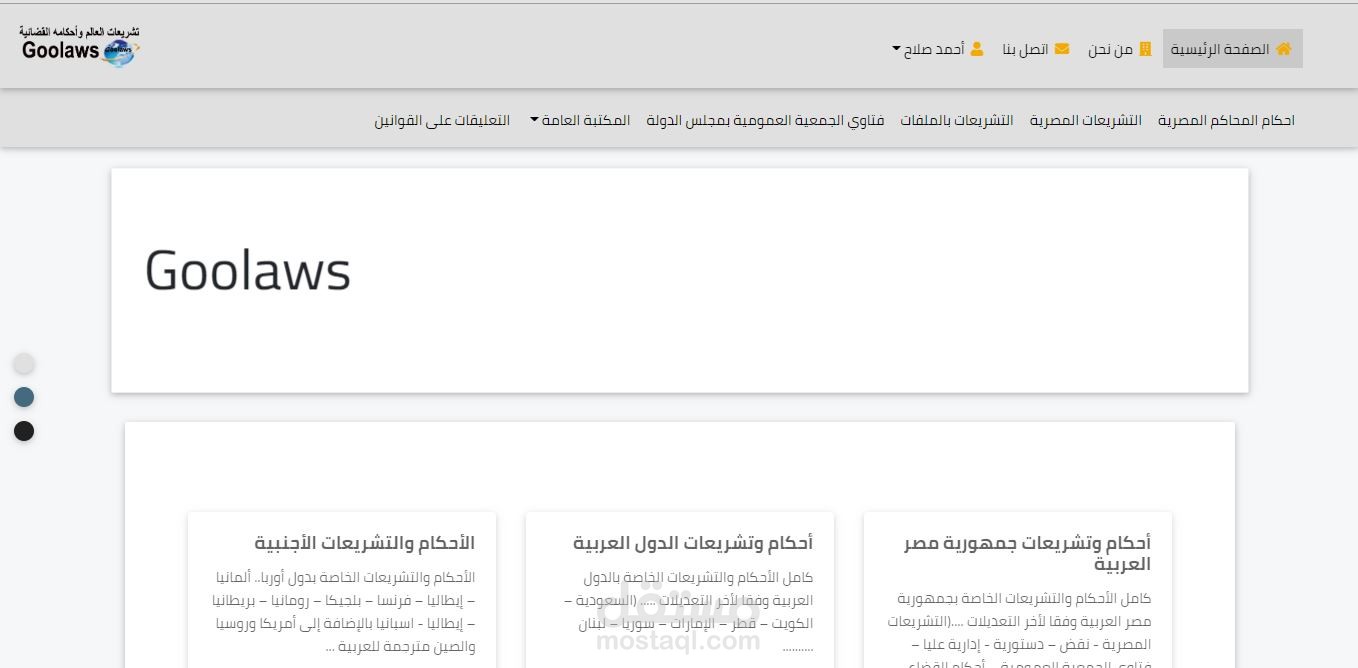Expand the المكتبة العامة dropdown arrow
The height and width of the screenshot is (668, 1358).
[534, 121]
